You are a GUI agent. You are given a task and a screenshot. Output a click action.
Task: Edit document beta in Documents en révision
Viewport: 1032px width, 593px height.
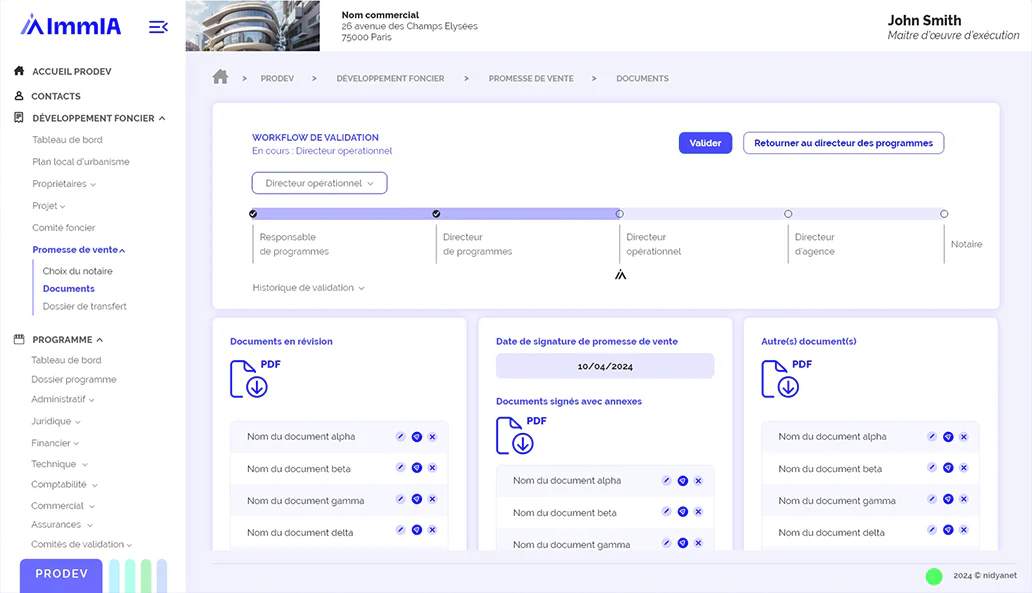pos(400,467)
